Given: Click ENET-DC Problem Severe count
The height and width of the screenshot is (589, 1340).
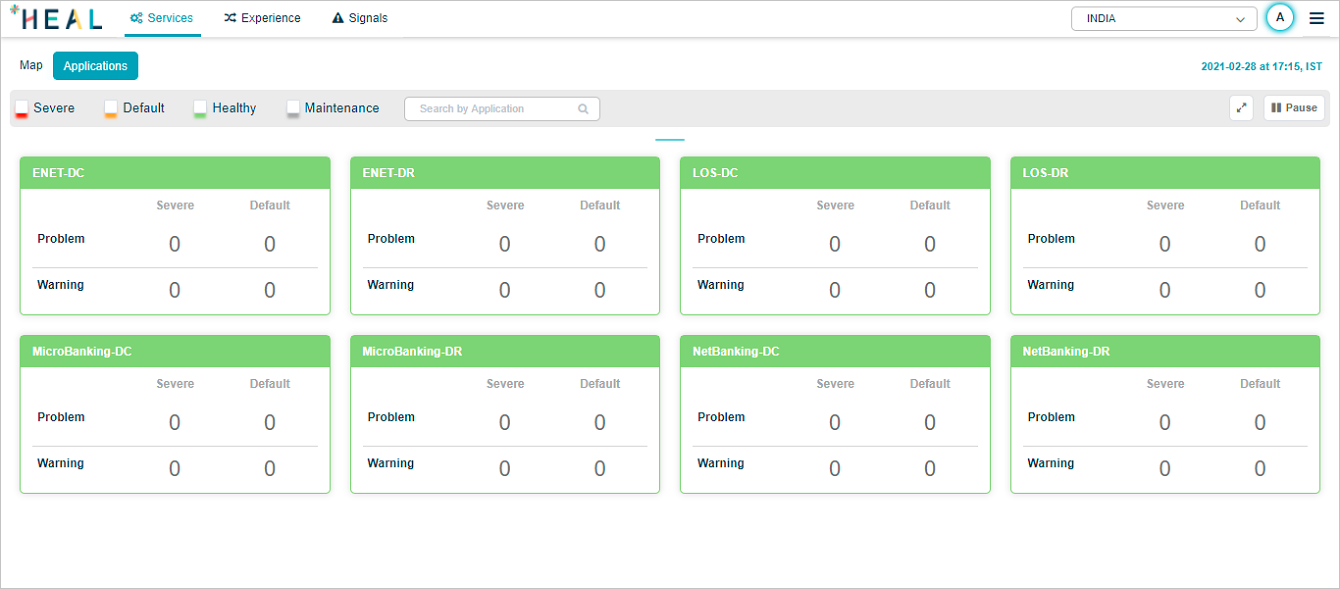Looking at the screenshot, I should (175, 244).
